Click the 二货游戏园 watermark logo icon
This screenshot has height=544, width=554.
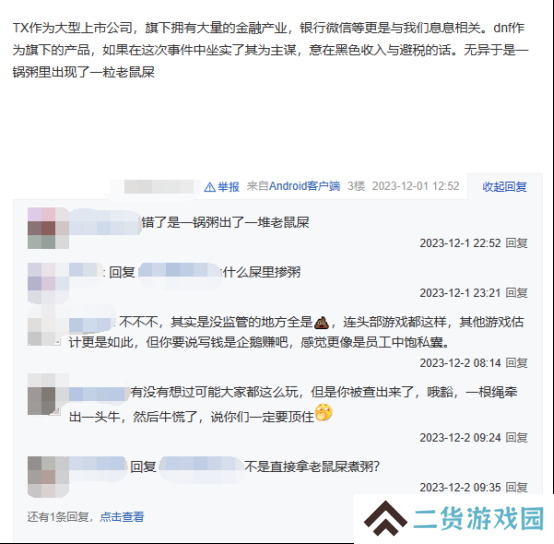click(x=385, y=518)
